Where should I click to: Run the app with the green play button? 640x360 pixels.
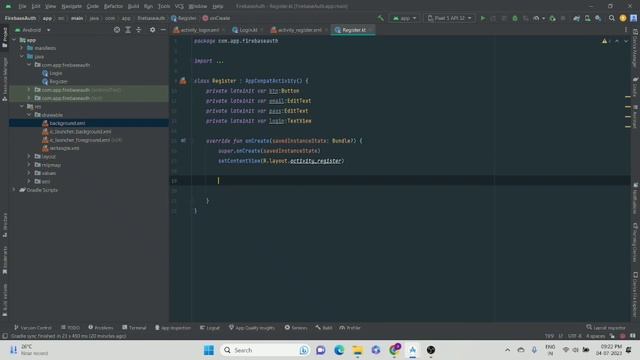click(483, 18)
